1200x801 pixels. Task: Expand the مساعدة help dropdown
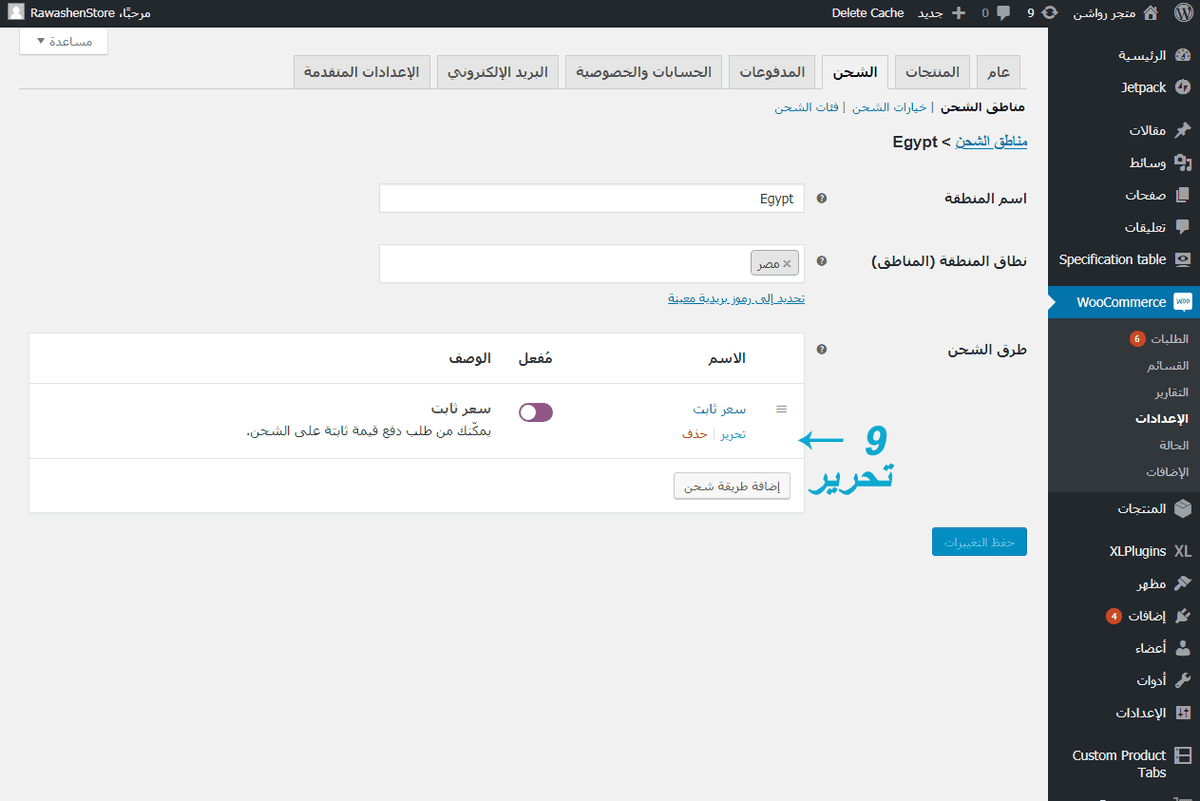coord(64,41)
